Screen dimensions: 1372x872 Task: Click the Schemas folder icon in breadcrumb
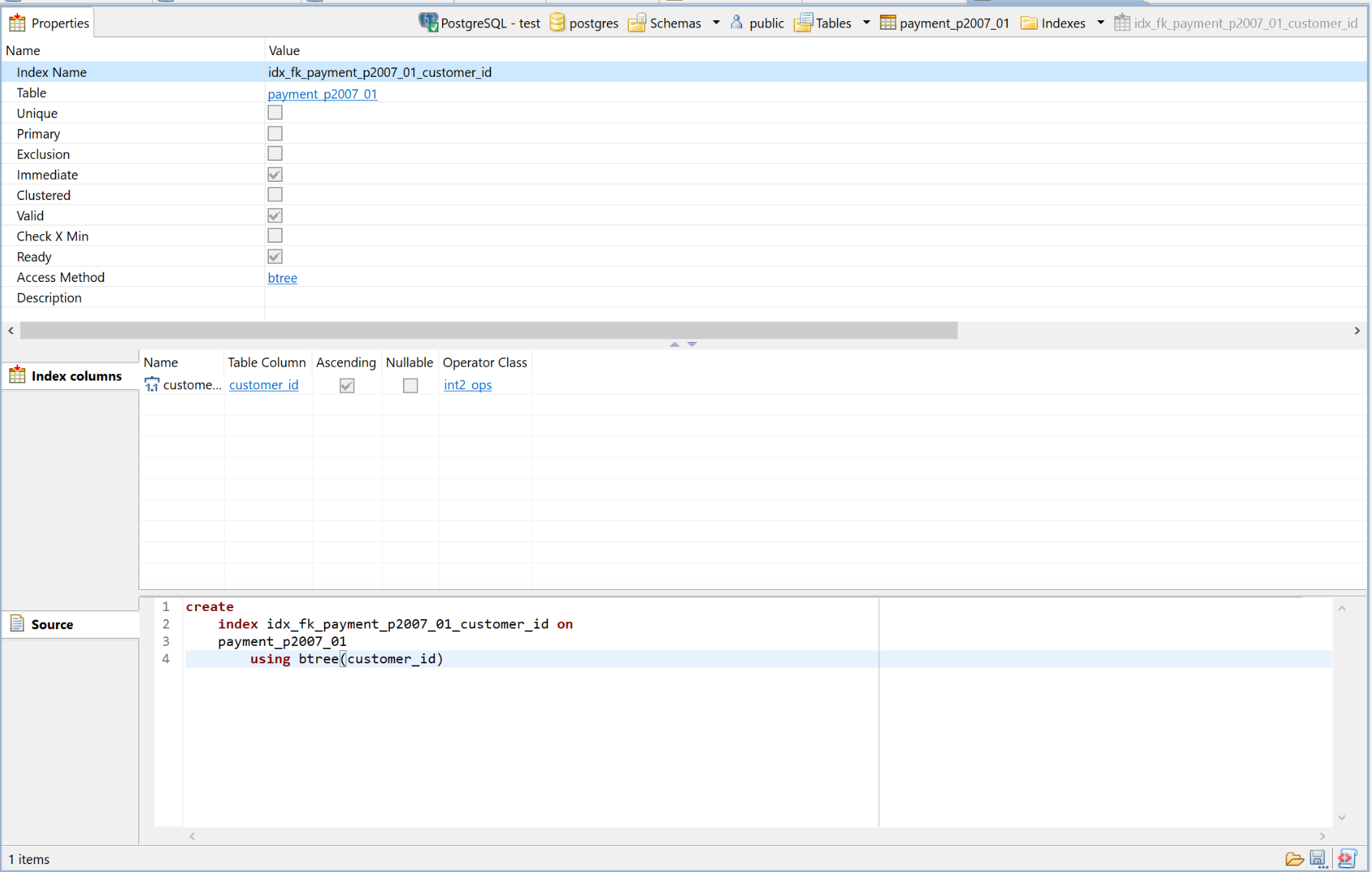(638, 22)
